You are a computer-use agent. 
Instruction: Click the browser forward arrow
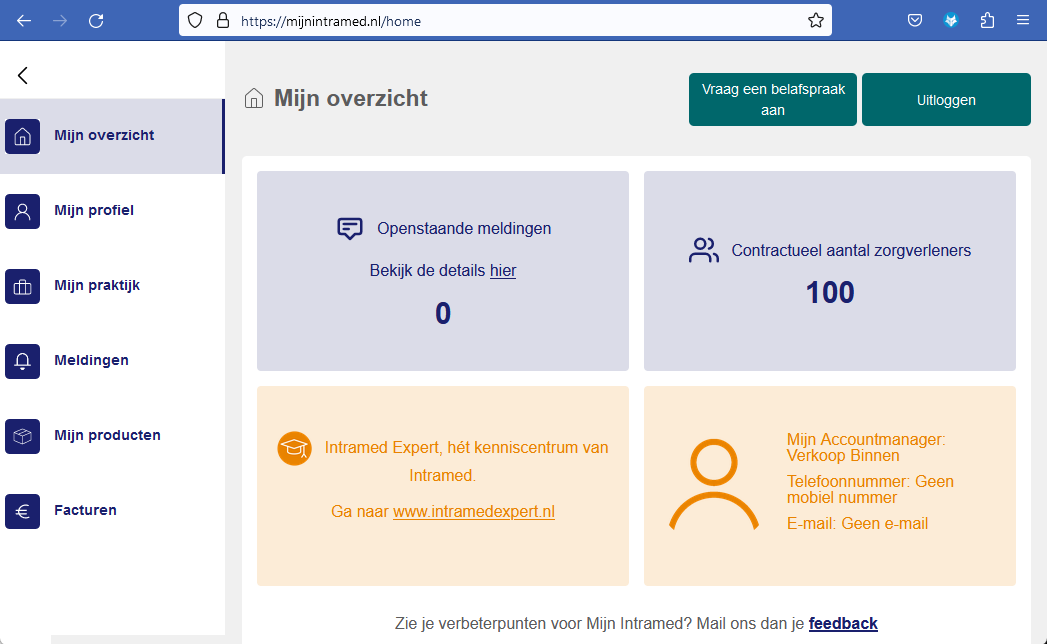[60, 21]
